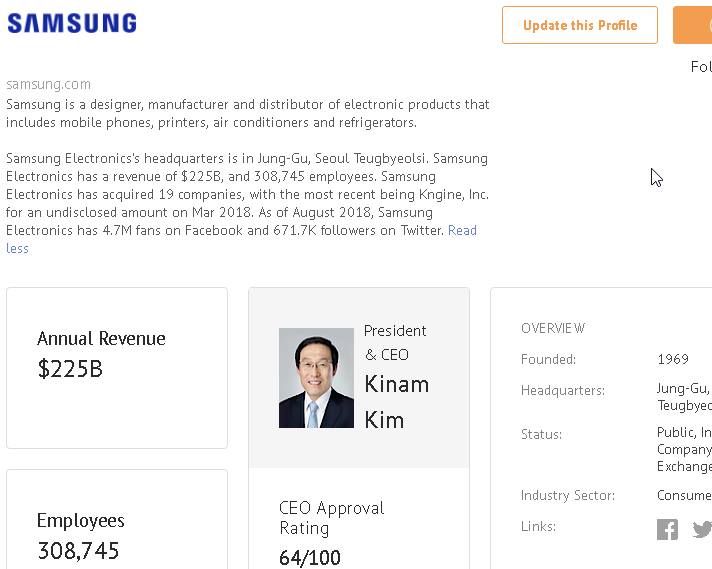Click the 64/100 approval score
The image size is (712, 569).
(310, 557)
